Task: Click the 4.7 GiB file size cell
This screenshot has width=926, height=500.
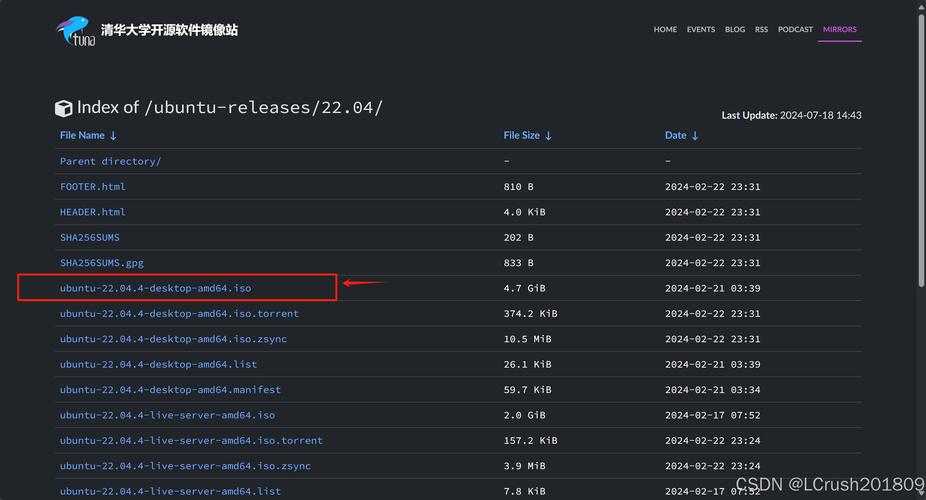Action: click(x=524, y=288)
